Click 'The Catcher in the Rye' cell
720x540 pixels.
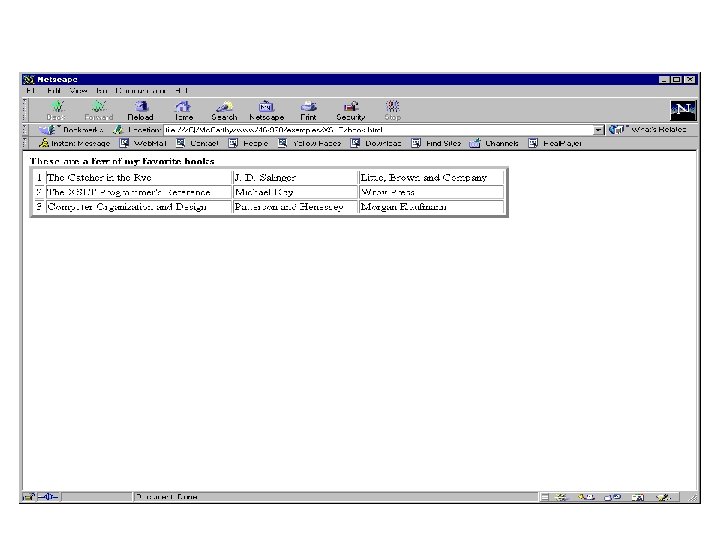coord(139,178)
